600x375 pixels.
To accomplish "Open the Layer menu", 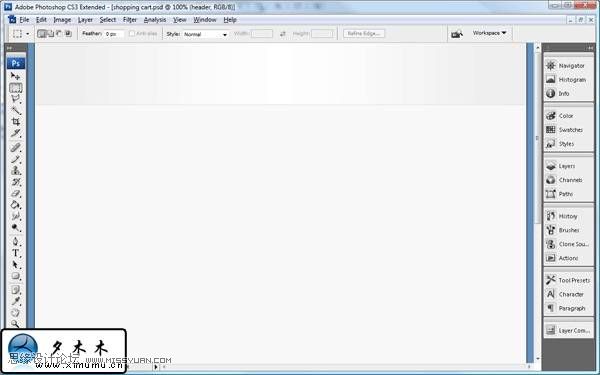I will click(85, 20).
